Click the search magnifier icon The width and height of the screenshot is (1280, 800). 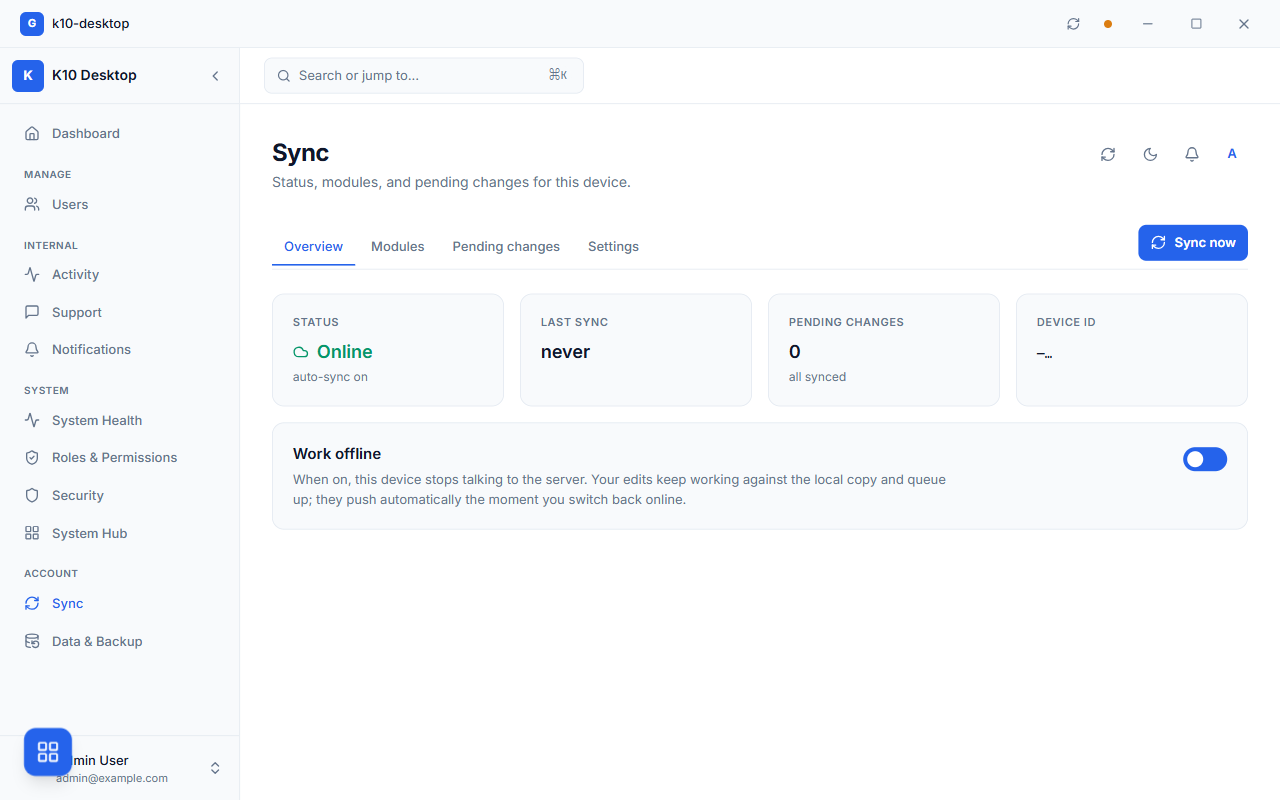[284, 76]
